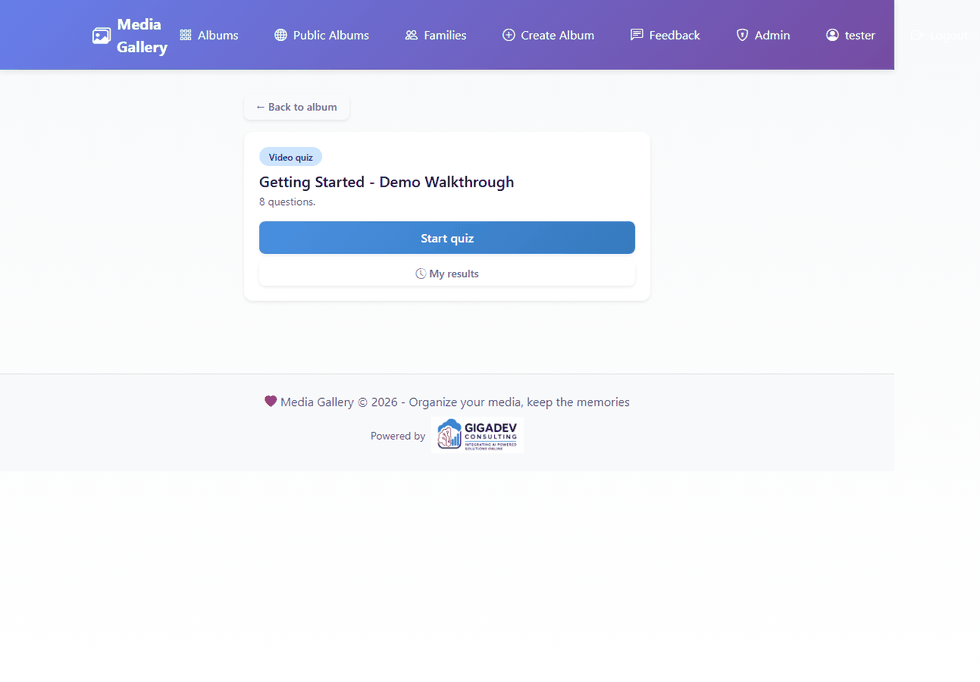Screen dimensions: 980x682
Task: Select the Getting Started - Demo Walkthrough title
Action: (387, 182)
